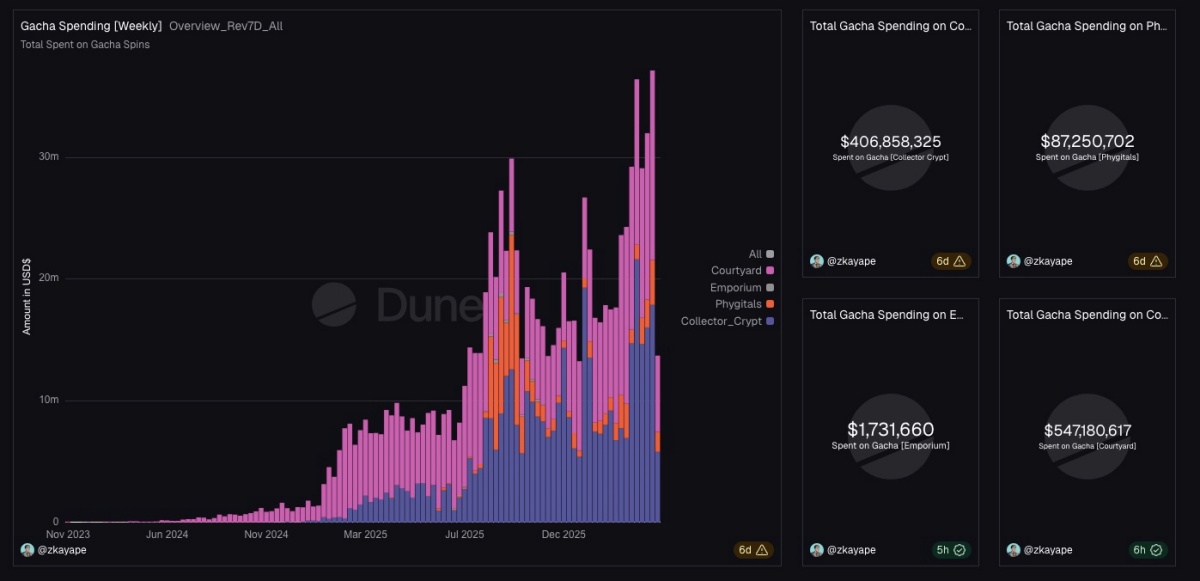Toggle the Phygitals series label in the legend
The image size is (1200, 581).
[738, 304]
